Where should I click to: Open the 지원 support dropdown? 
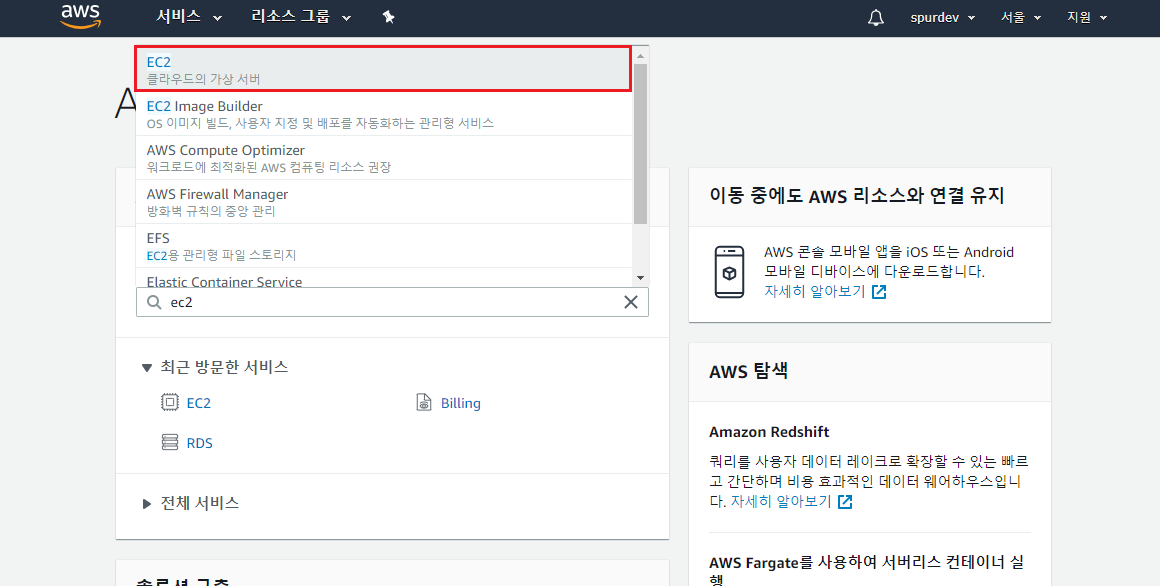point(1087,17)
